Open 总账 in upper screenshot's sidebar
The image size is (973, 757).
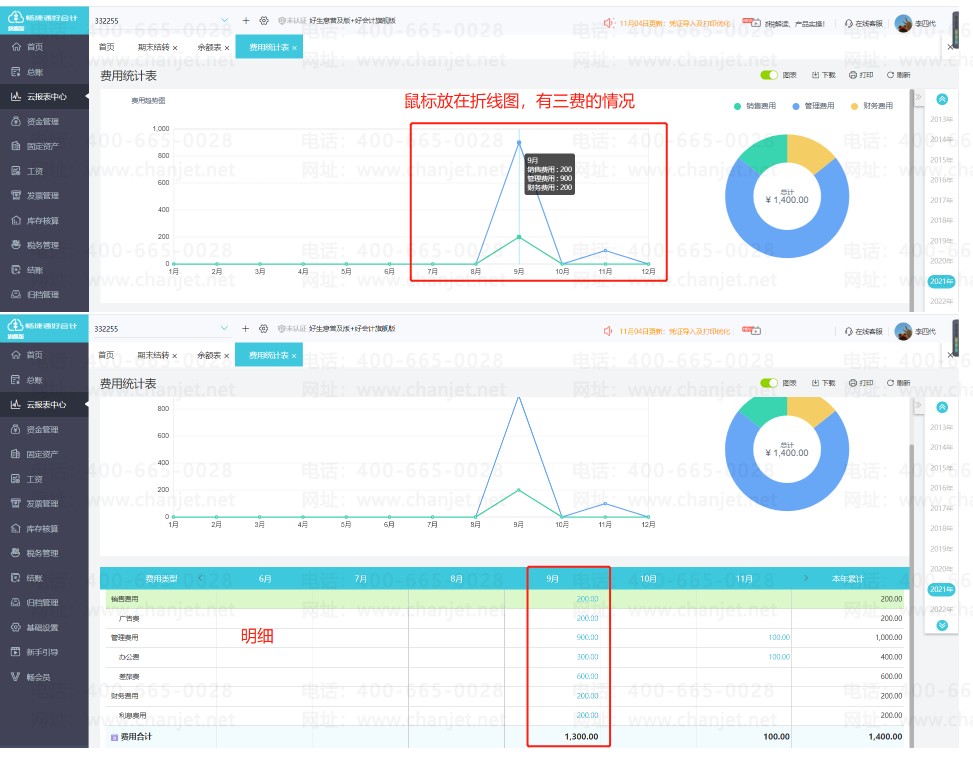[x=28, y=72]
